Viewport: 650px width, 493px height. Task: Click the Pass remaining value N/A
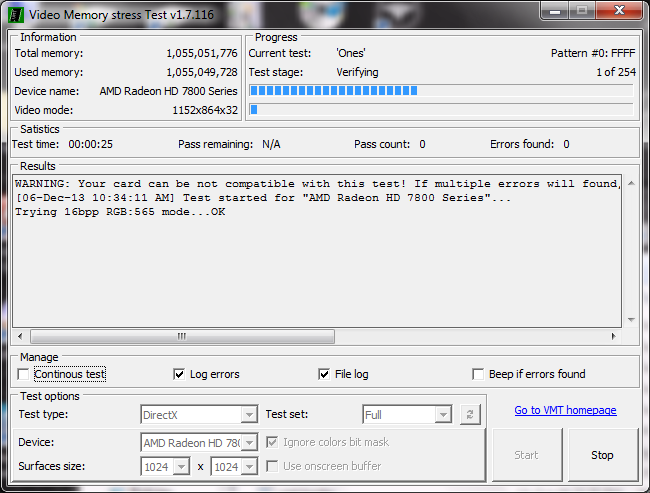point(271,144)
